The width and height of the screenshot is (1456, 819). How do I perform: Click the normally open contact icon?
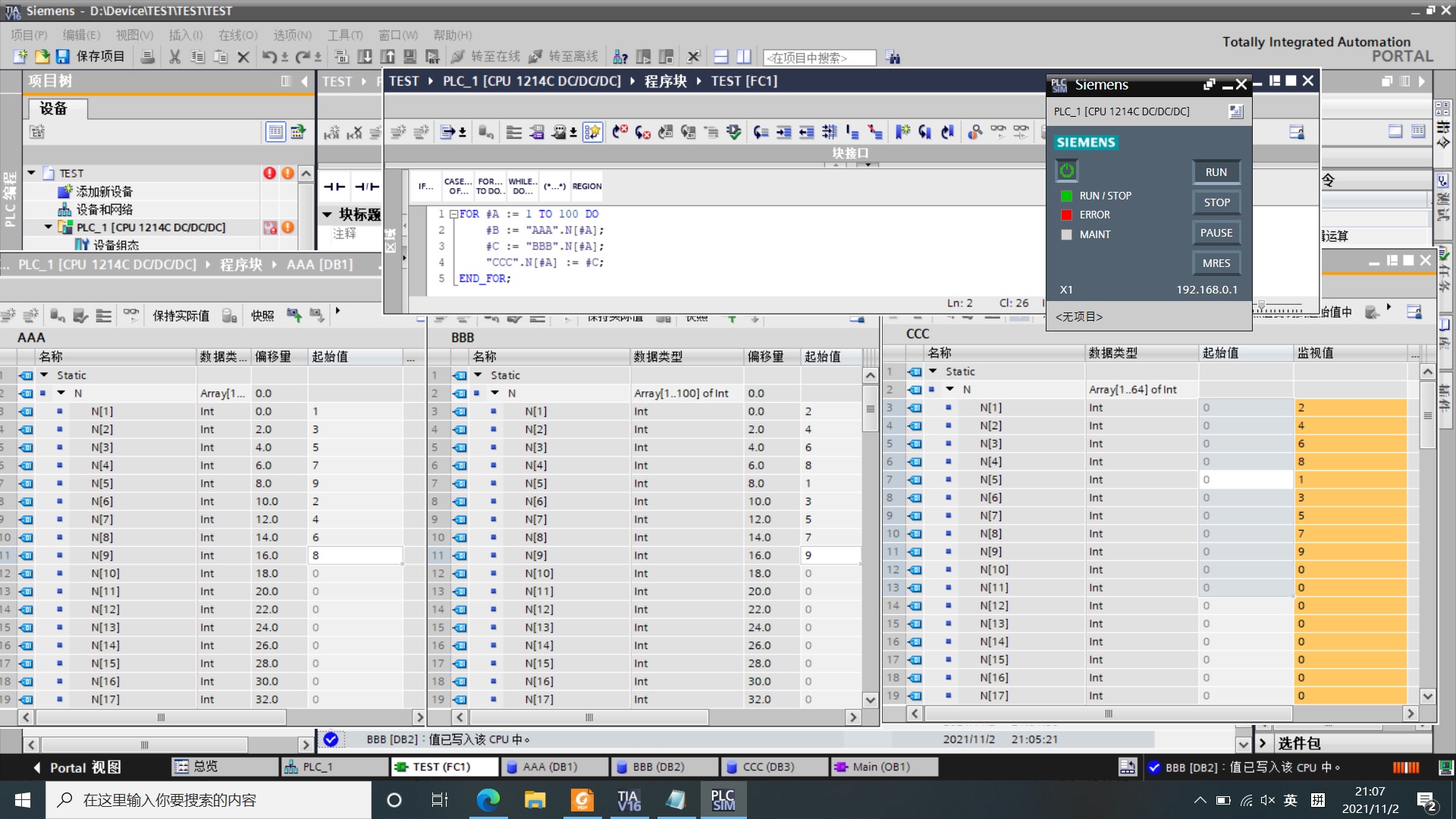coord(334,187)
